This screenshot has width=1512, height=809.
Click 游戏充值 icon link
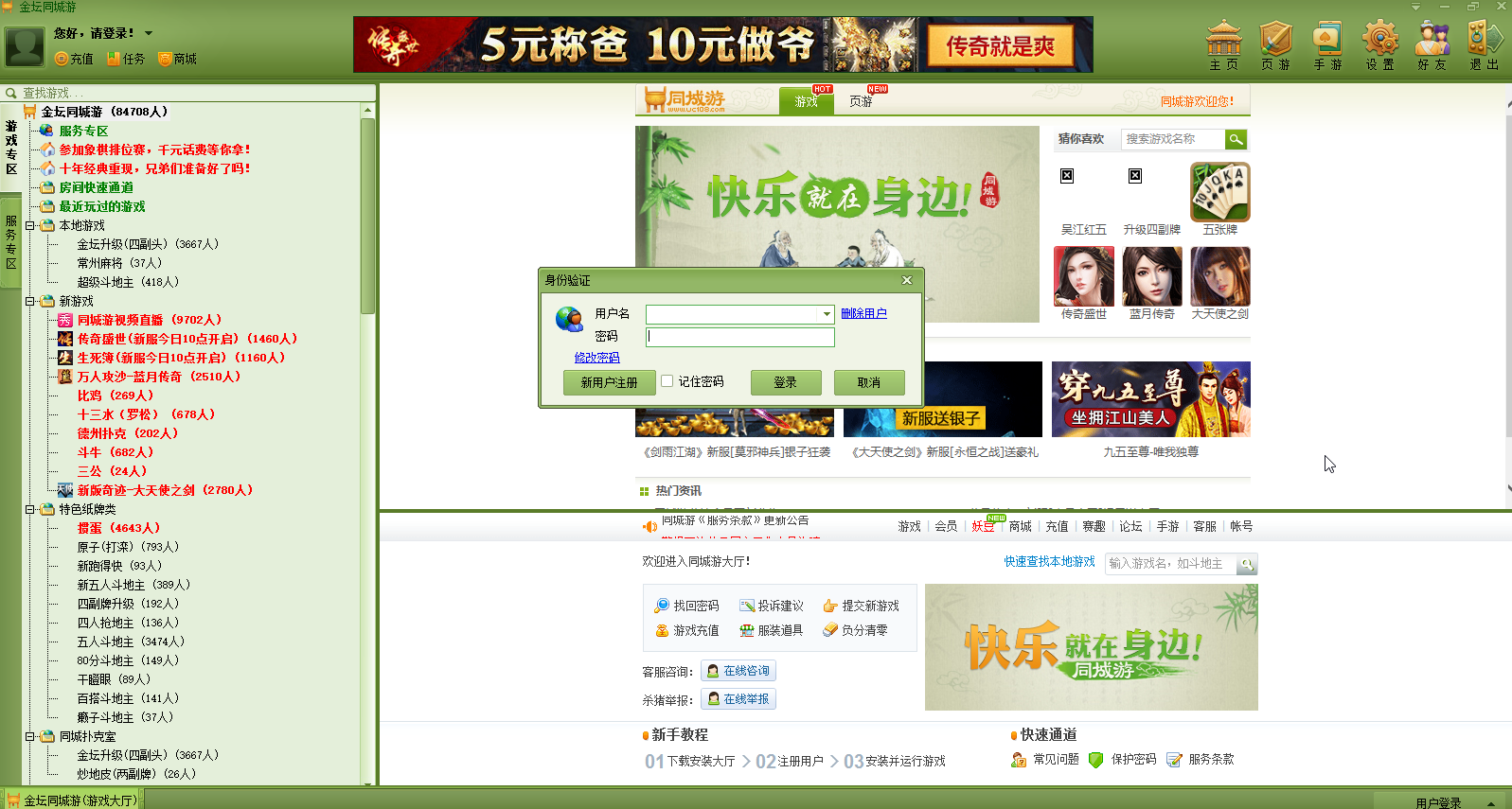686,630
